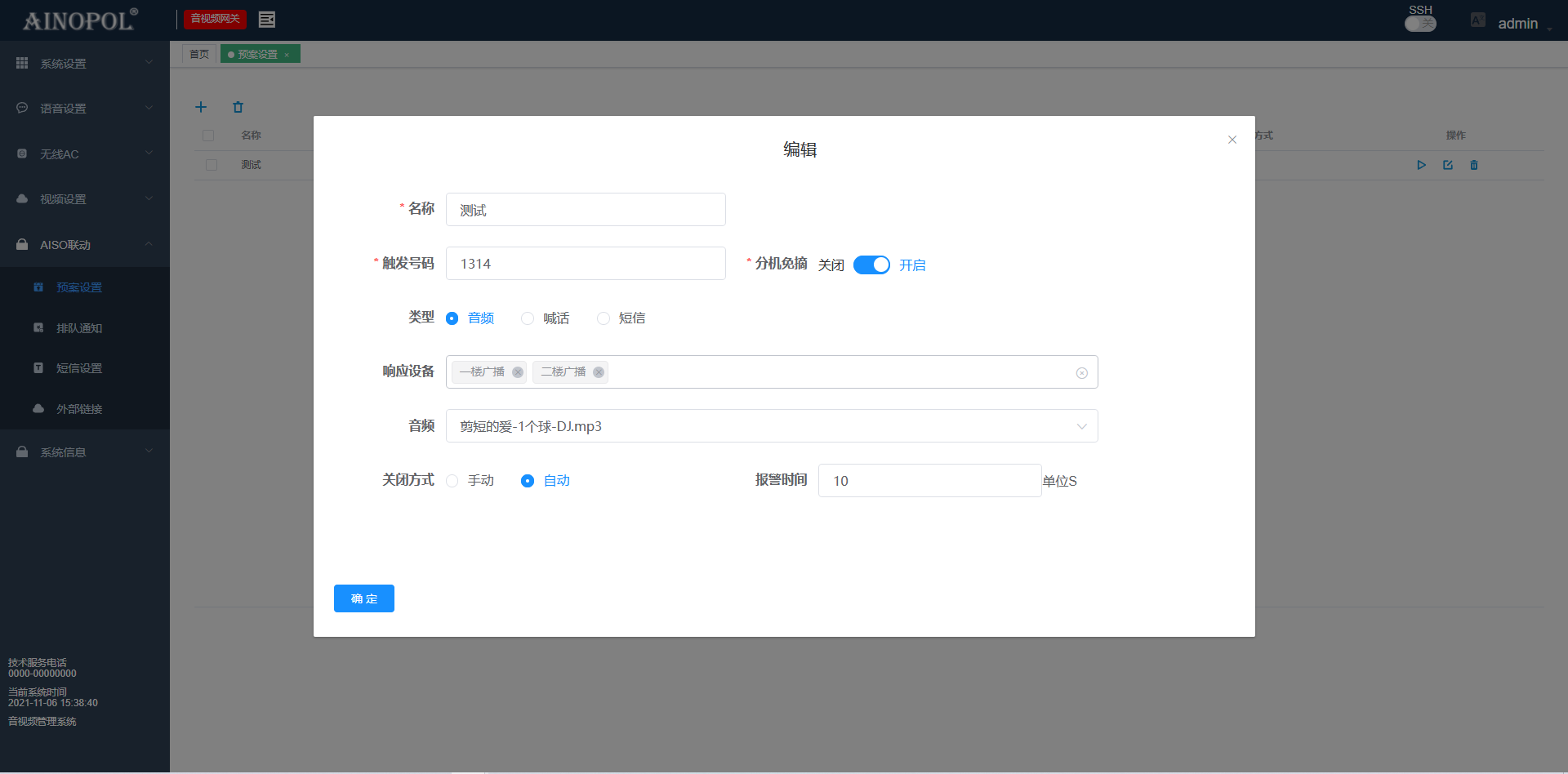Remove the 一楼广播 tag from 响应设备
Image resolution: width=1568 pixels, height=774 pixels.
518,372
